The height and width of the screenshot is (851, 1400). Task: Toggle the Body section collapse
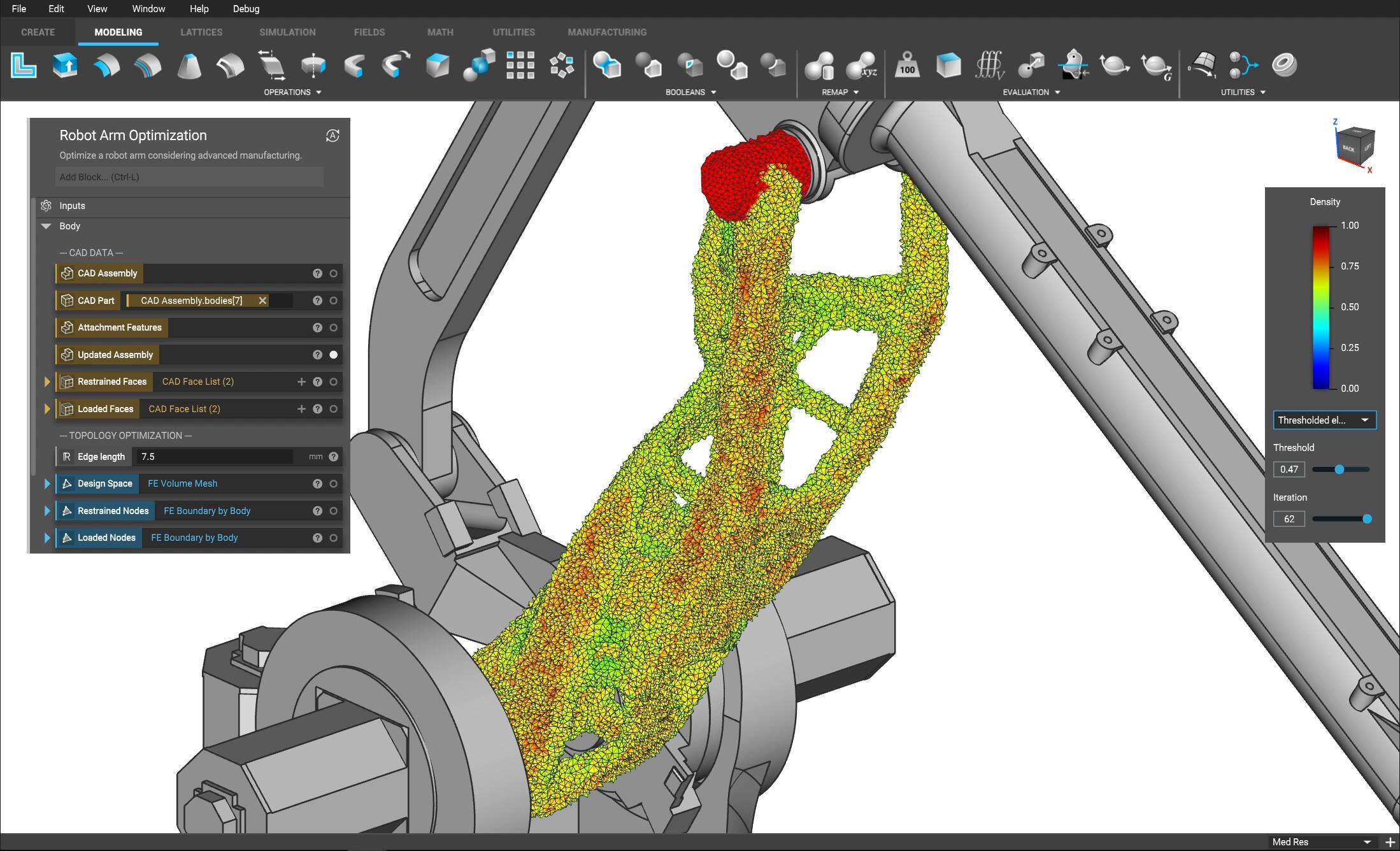47,226
